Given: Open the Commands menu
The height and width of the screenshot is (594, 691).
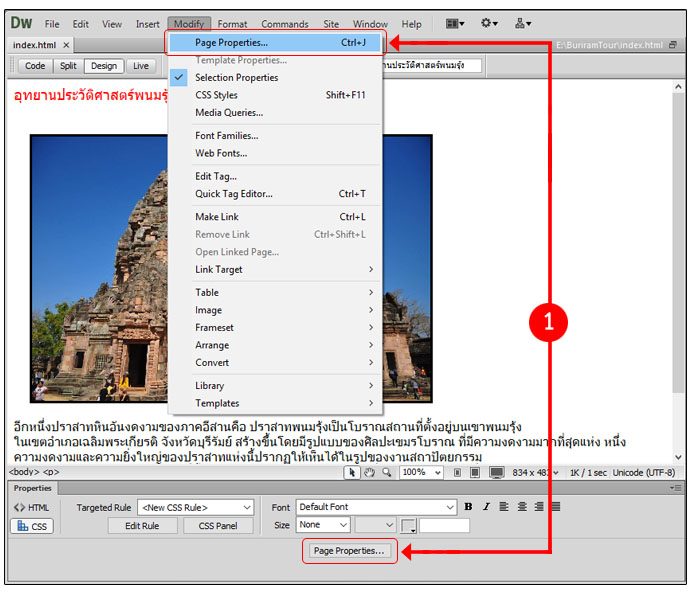Looking at the screenshot, I should tap(284, 24).
